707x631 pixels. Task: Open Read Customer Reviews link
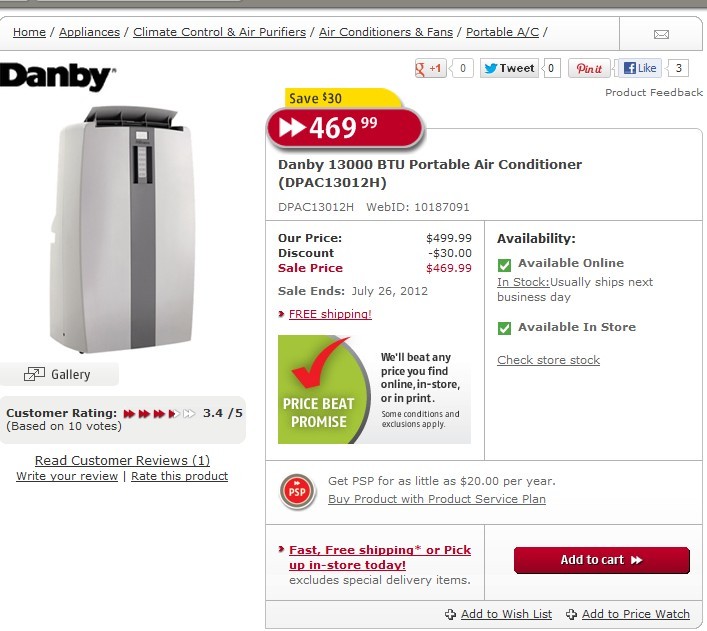(x=122, y=461)
